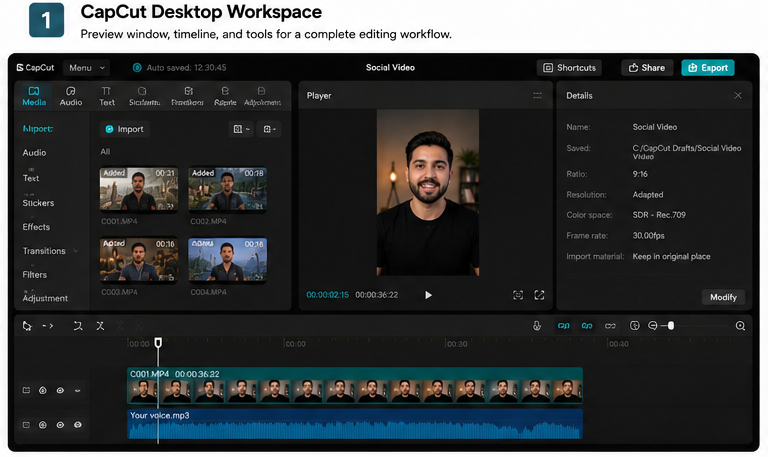This screenshot has width=768, height=457.
Task: Zoom out the timeline with the minus magnifier
Action: [652, 326]
